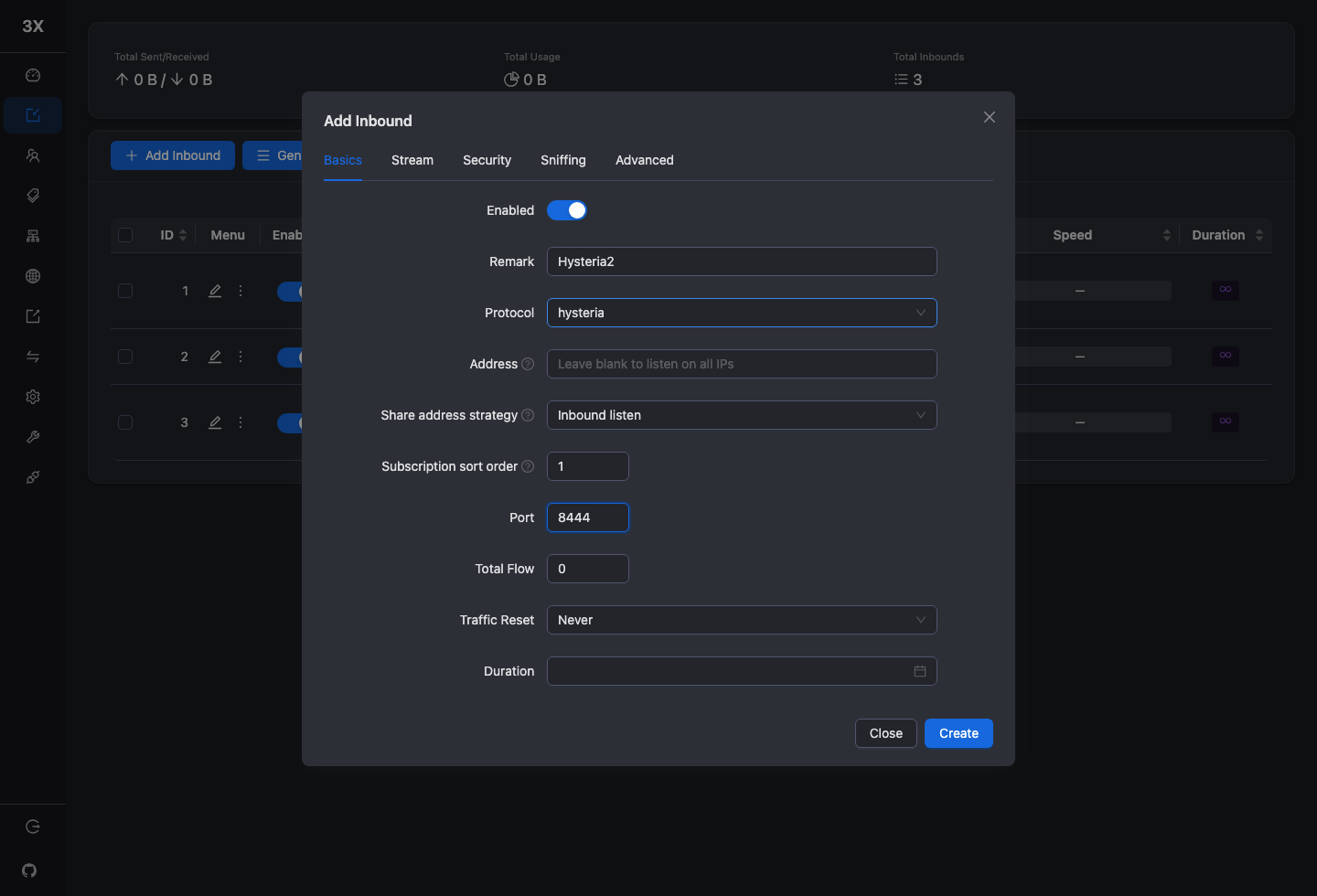This screenshot has width=1317, height=896.
Task: Click the wrench tool icon in sidebar
Action: 33,437
